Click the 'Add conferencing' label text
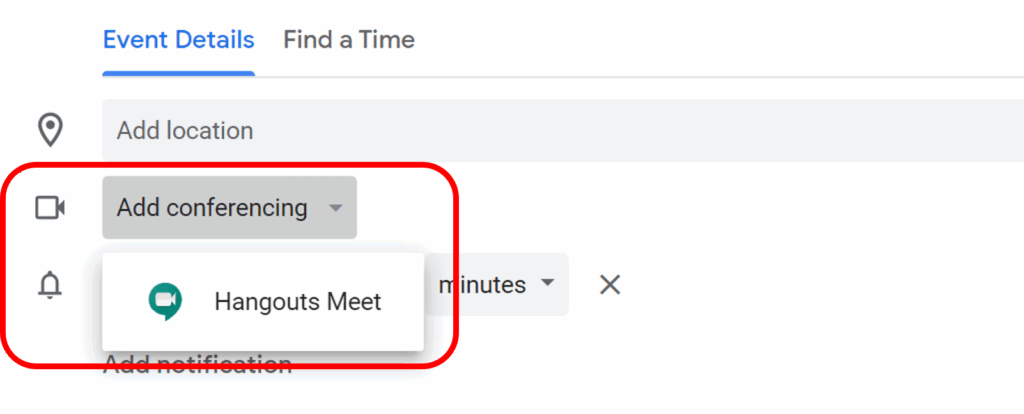Viewport: 1024px width, 414px height. click(x=212, y=208)
